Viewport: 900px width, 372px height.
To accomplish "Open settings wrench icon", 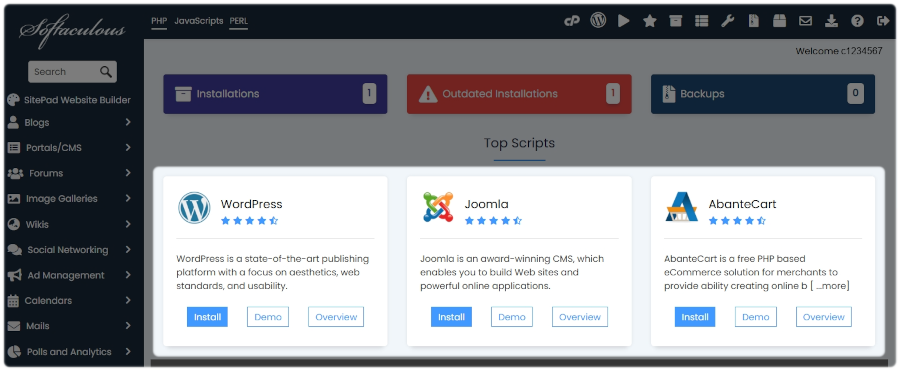I will (x=728, y=21).
